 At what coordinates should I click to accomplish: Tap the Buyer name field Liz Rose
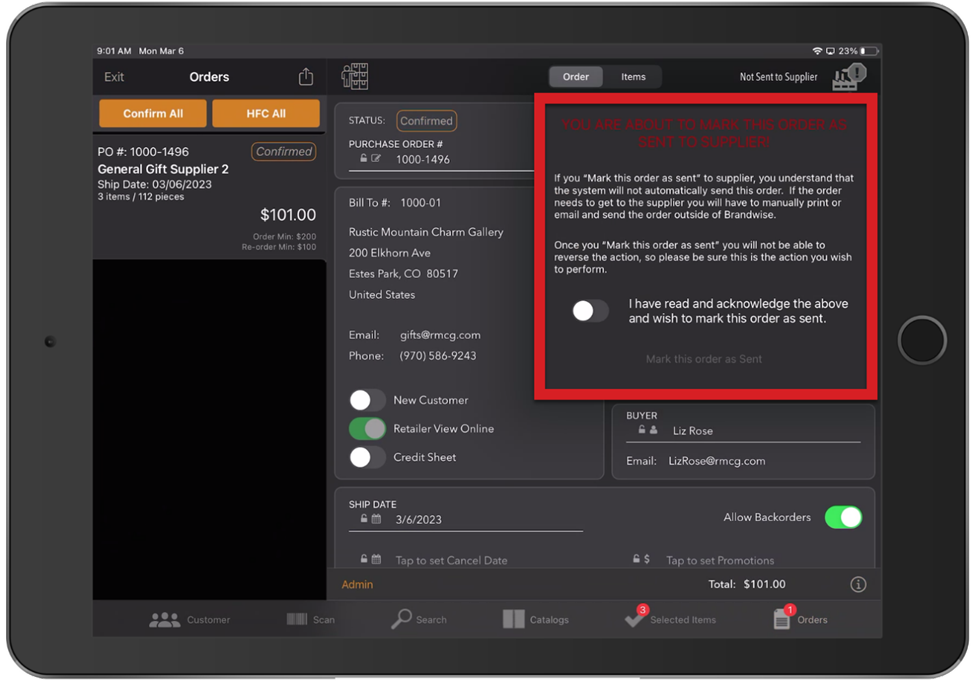pos(693,430)
